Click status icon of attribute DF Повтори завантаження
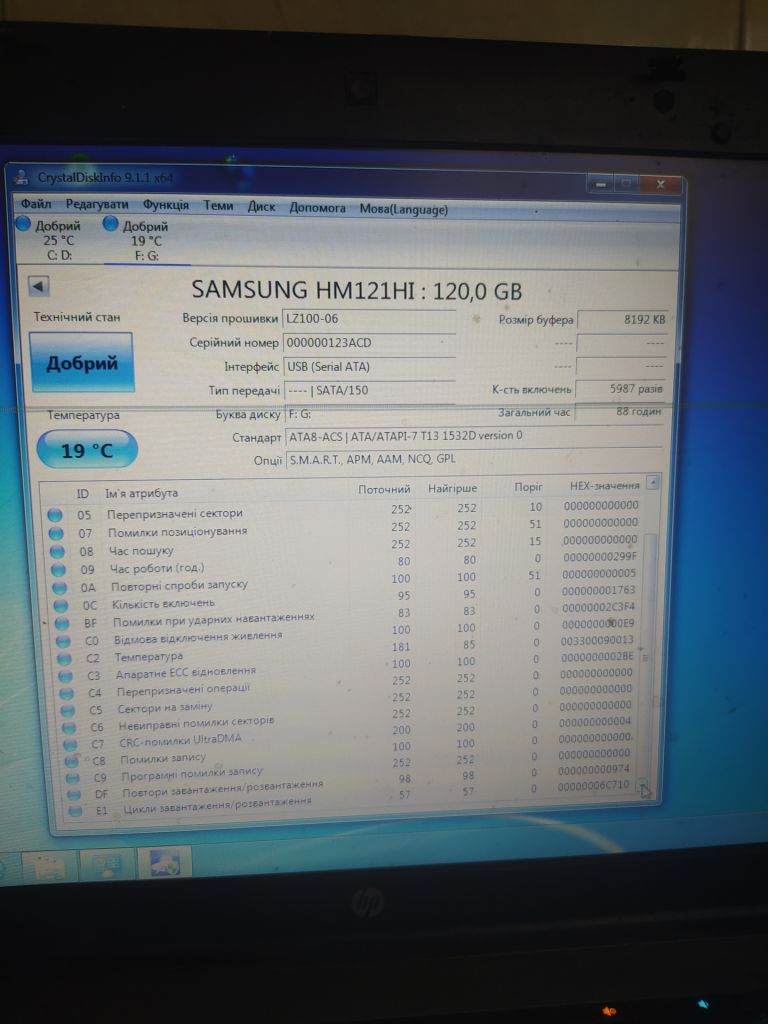The width and height of the screenshot is (768, 1024). [x=74, y=795]
